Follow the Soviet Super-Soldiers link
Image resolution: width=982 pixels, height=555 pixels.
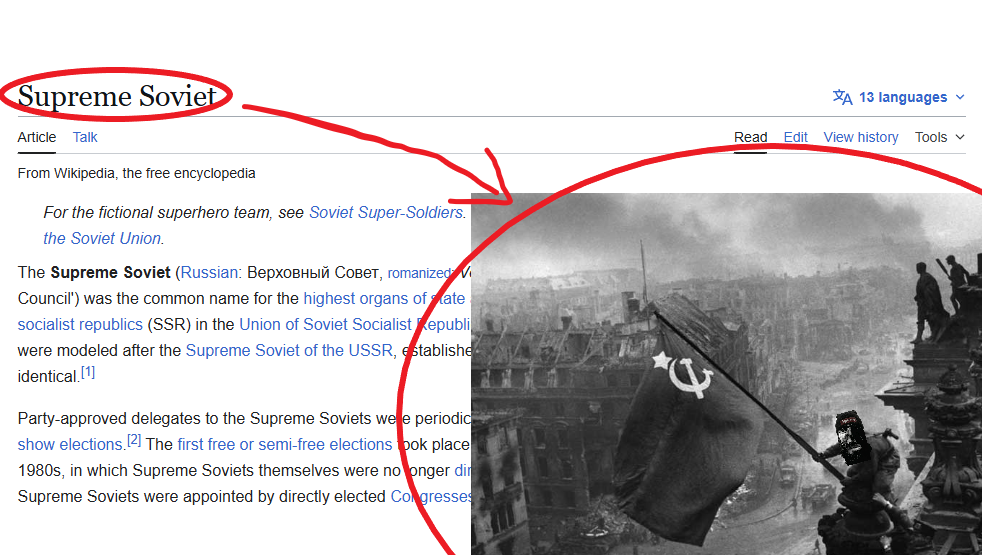(386, 212)
